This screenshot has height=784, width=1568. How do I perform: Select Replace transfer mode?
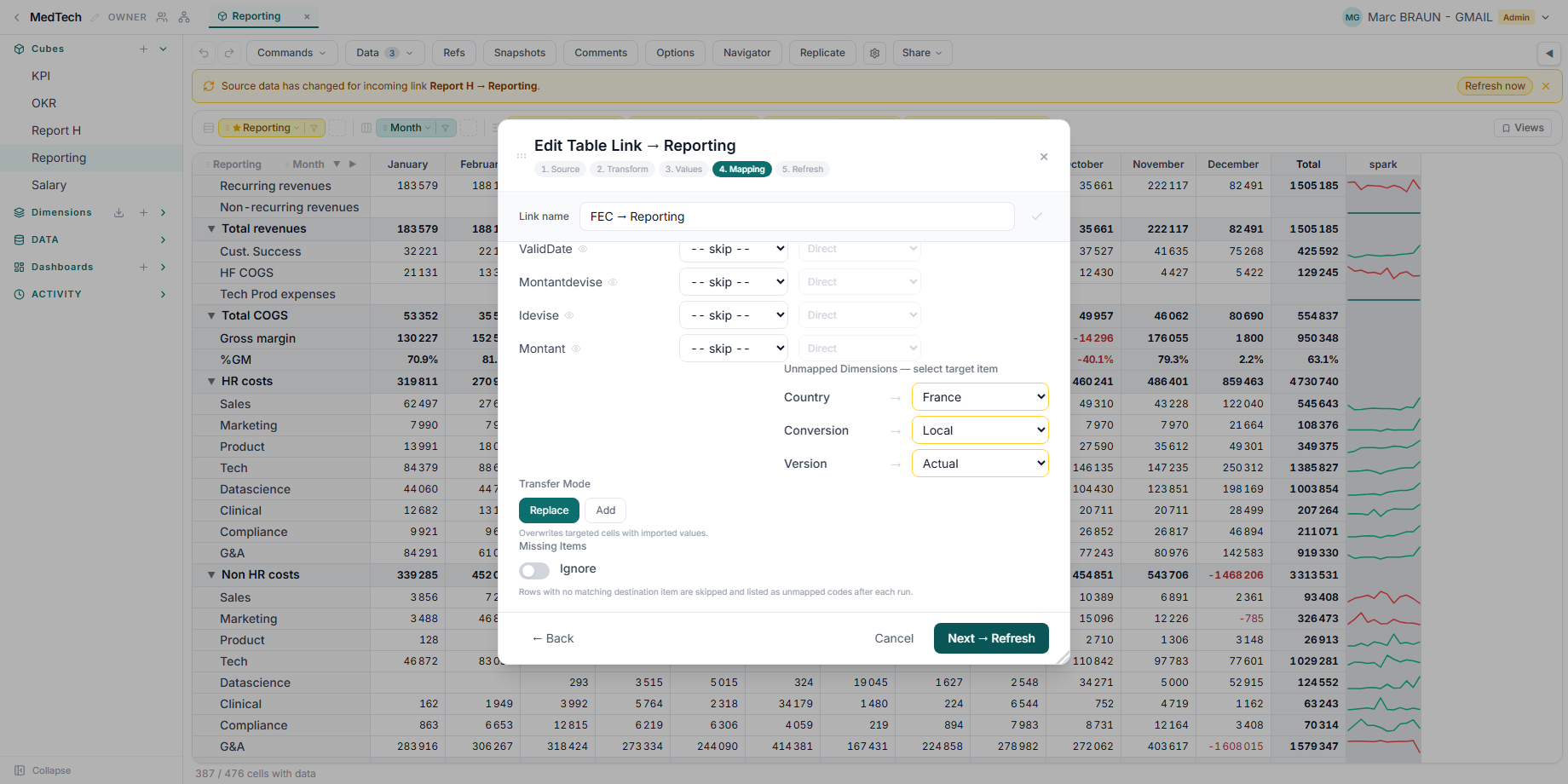click(x=549, y=510)
